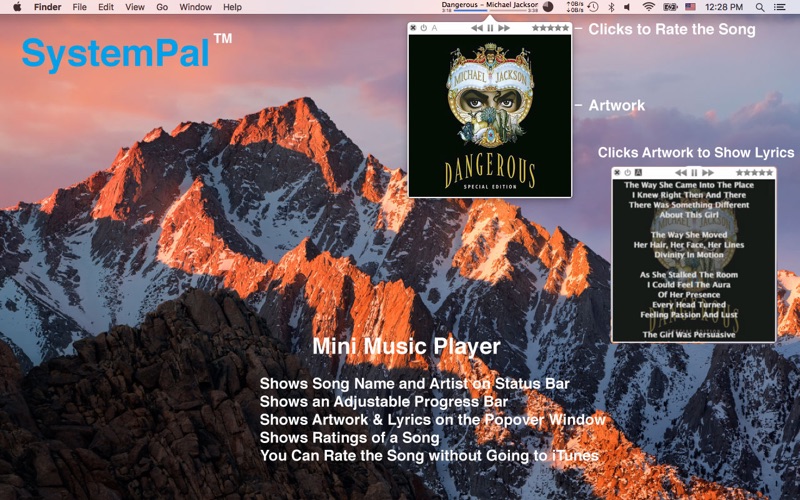Click the 12:28 PM clock
Viewport: 800px width, 500px height.
point(723,7)
